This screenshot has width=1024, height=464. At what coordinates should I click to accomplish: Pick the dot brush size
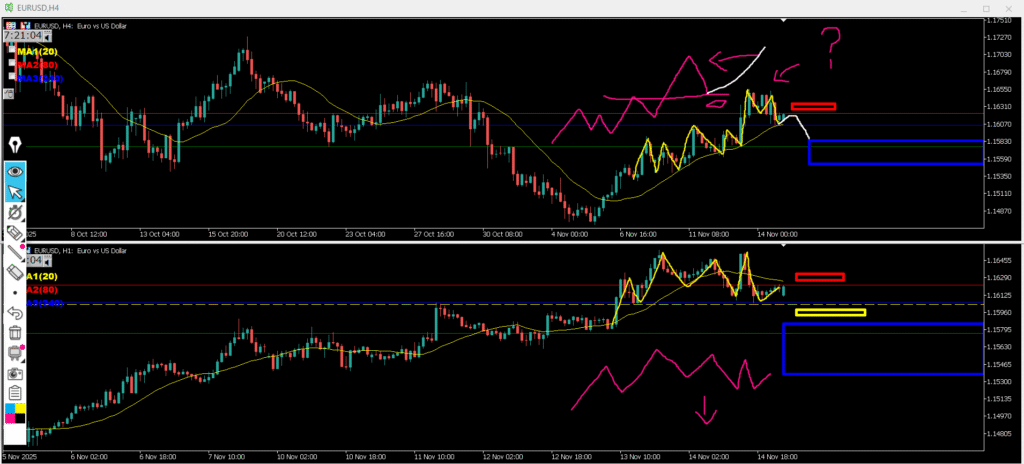(x=15, y=293)
